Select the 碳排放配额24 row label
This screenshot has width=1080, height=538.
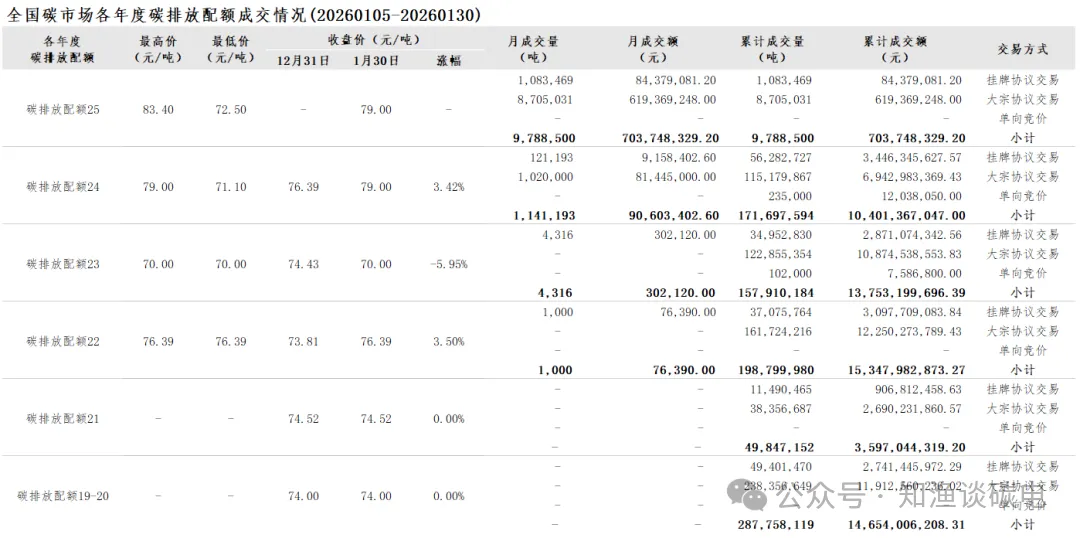63,187
